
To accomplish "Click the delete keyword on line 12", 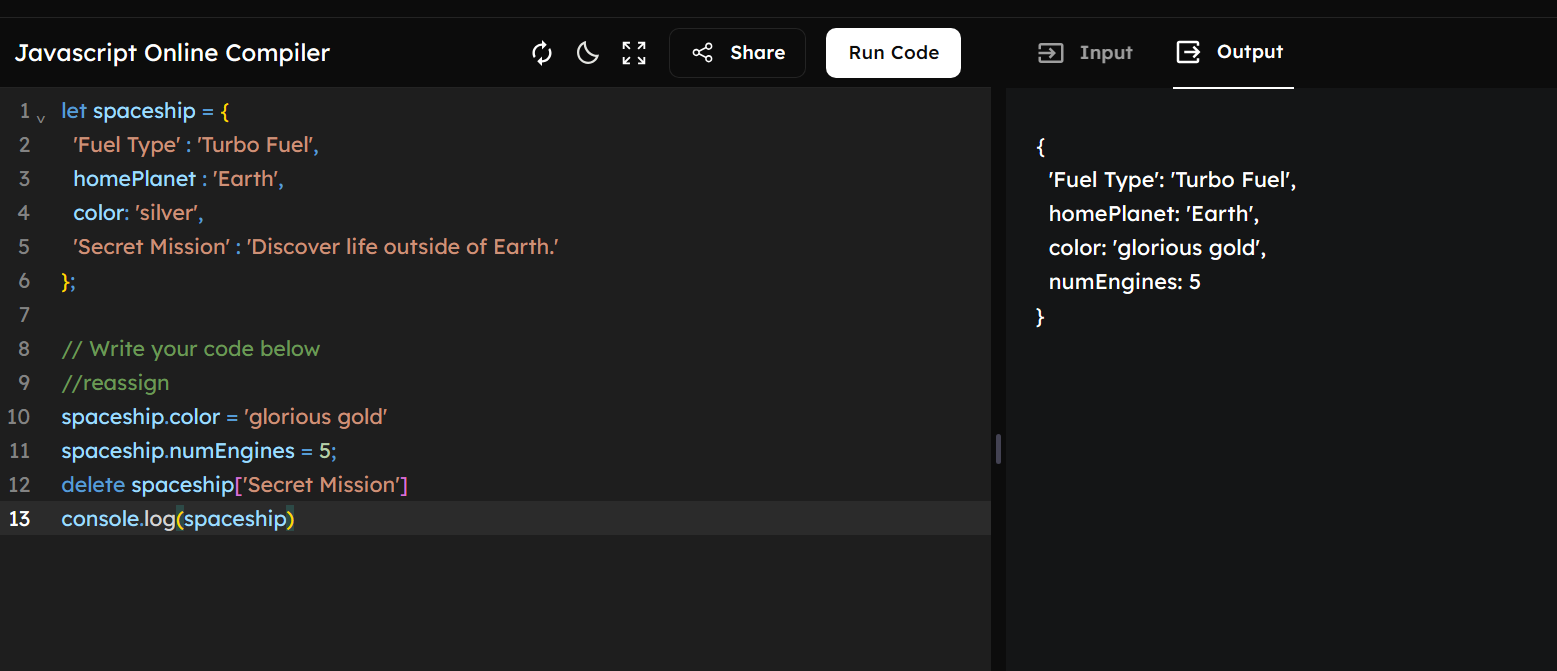I will [93, 485].
